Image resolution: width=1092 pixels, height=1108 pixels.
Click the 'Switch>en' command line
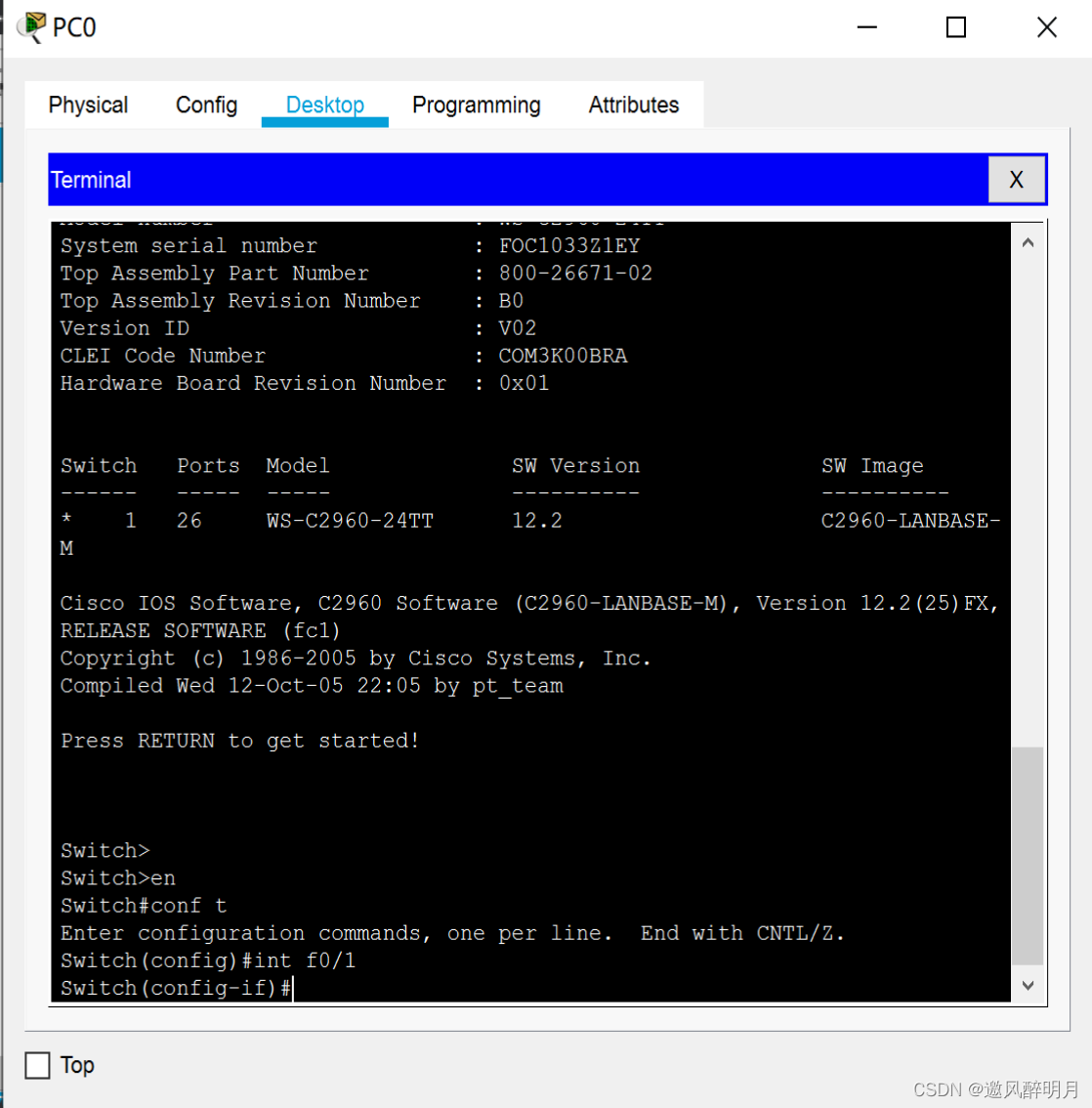click(118, 878)
